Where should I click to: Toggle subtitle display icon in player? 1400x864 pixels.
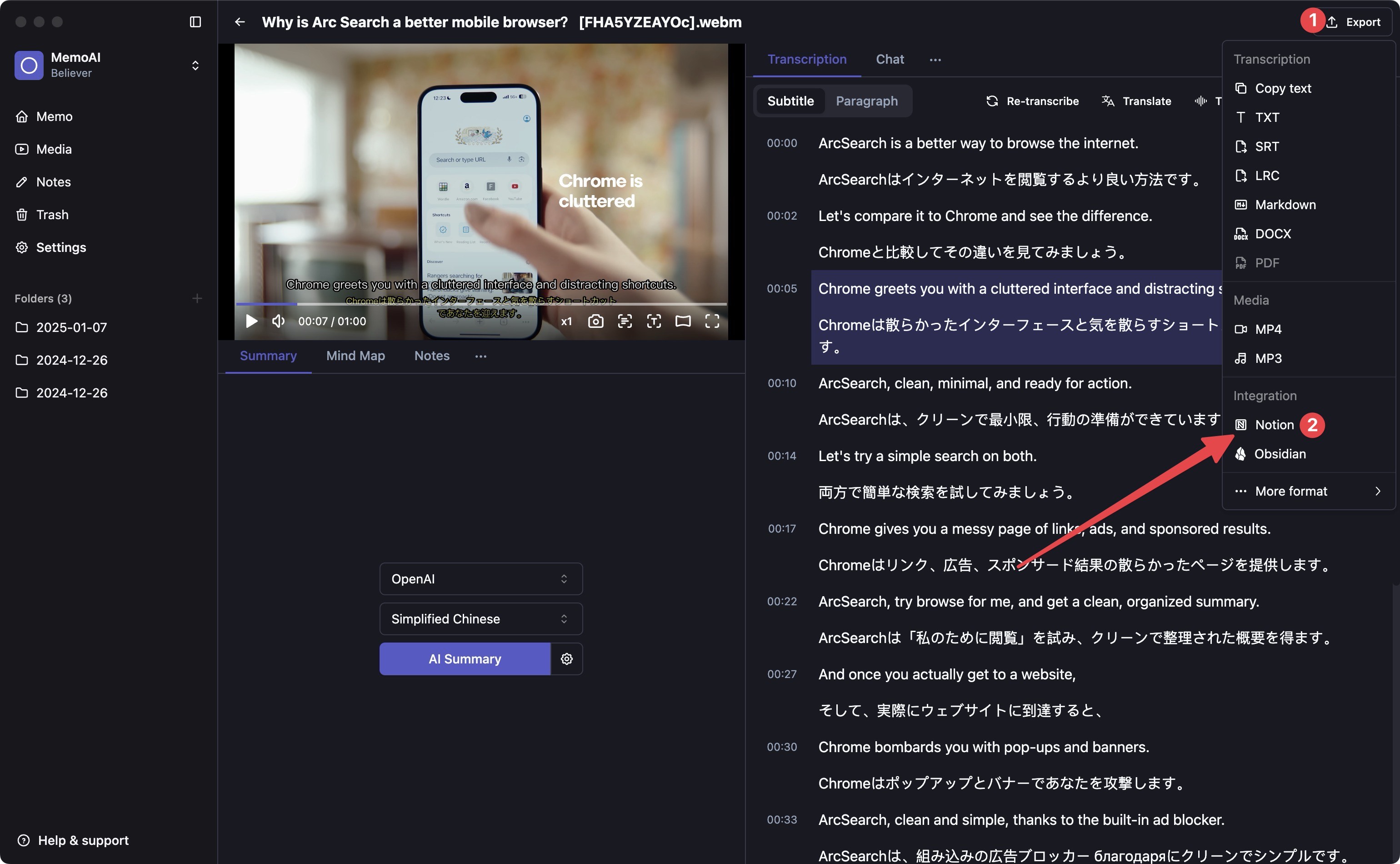click(625, 321)
